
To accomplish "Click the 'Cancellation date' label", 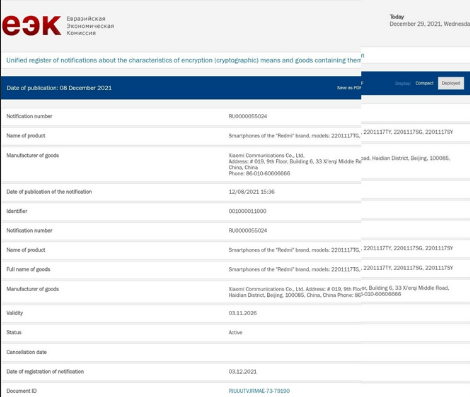I will [27, 352].
